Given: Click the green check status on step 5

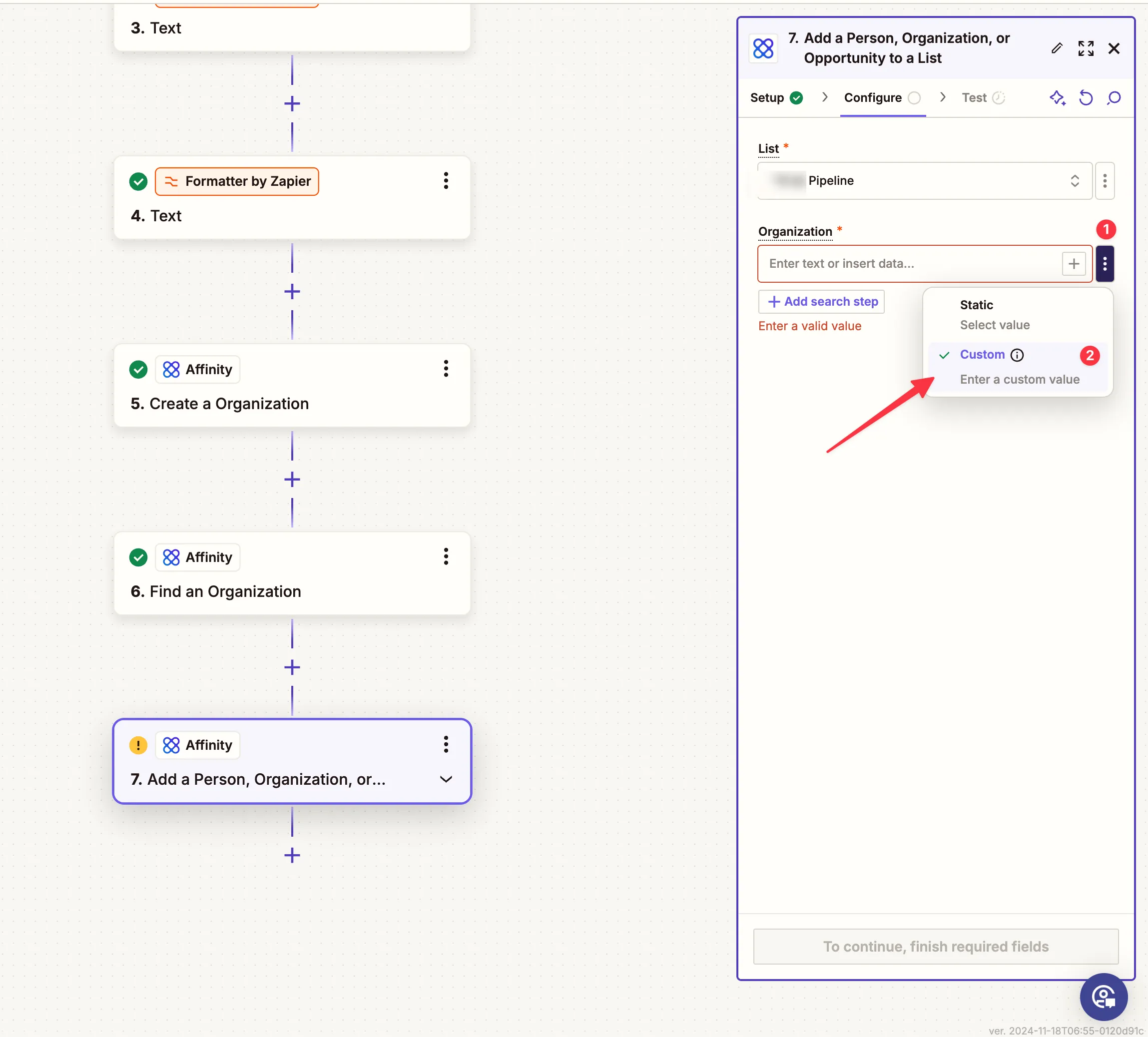Looking at the screenshot, I should (138, 369).
